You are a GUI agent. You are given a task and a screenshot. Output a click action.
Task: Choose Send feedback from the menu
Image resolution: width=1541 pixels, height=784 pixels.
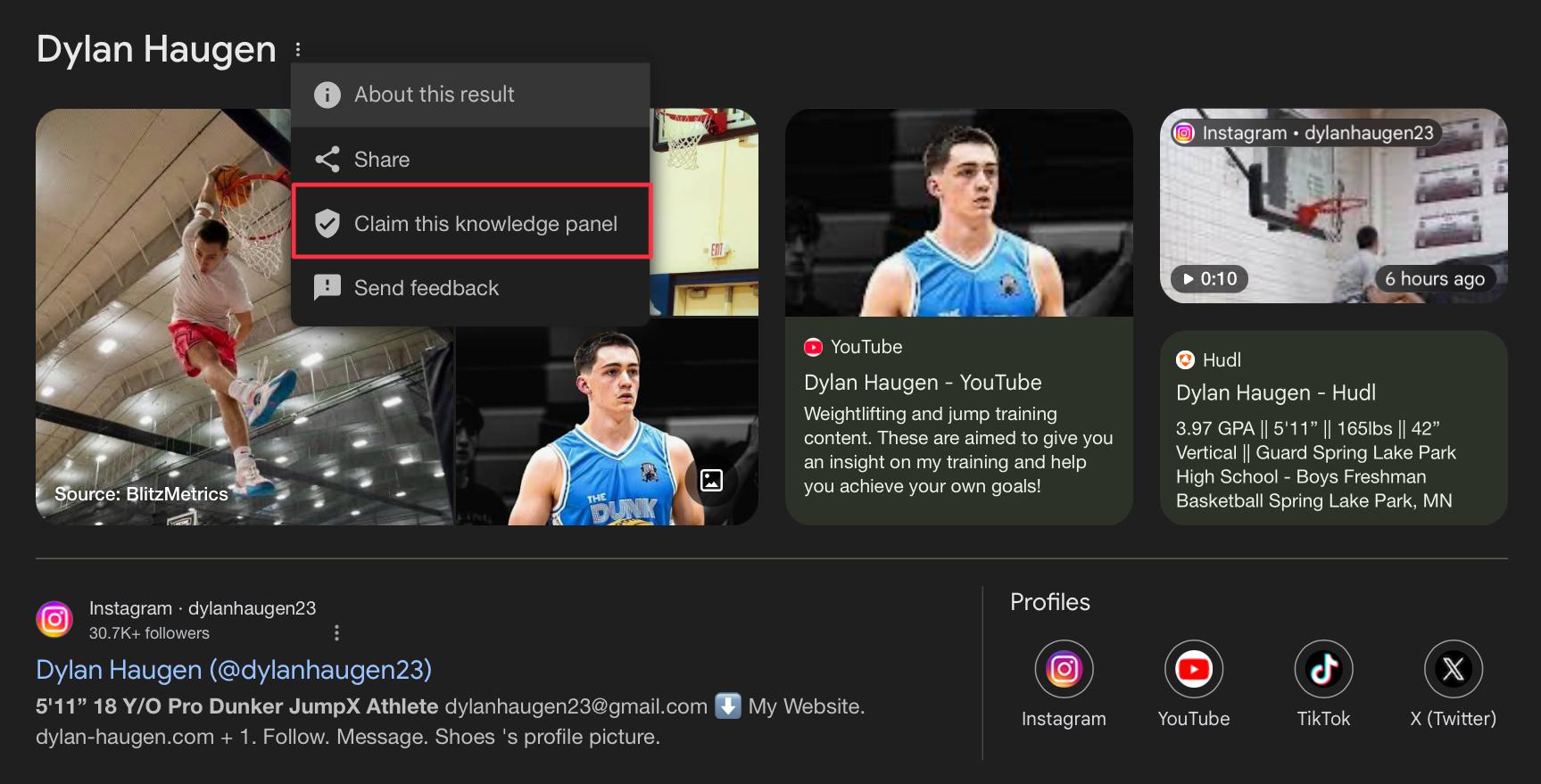(470, 287)
